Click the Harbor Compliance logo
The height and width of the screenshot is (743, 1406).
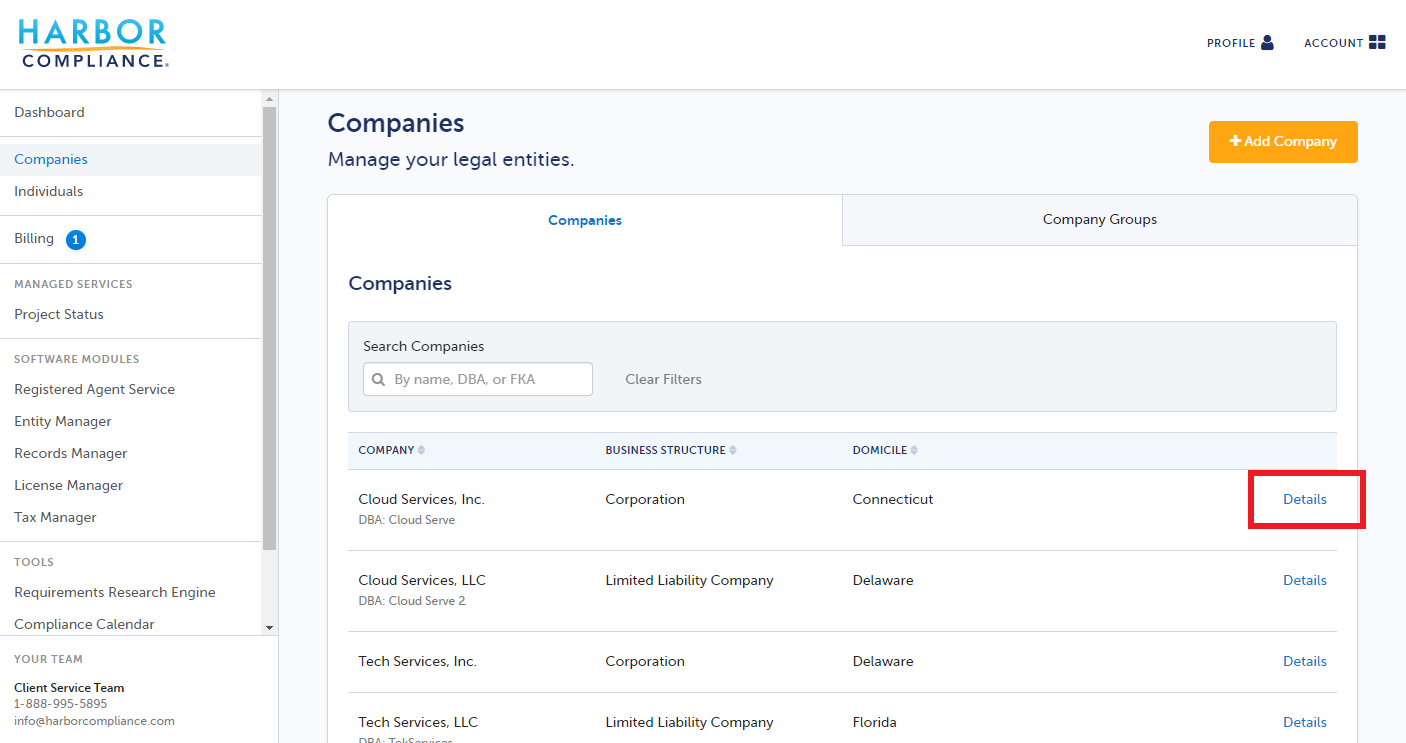(x=93, y=43)
